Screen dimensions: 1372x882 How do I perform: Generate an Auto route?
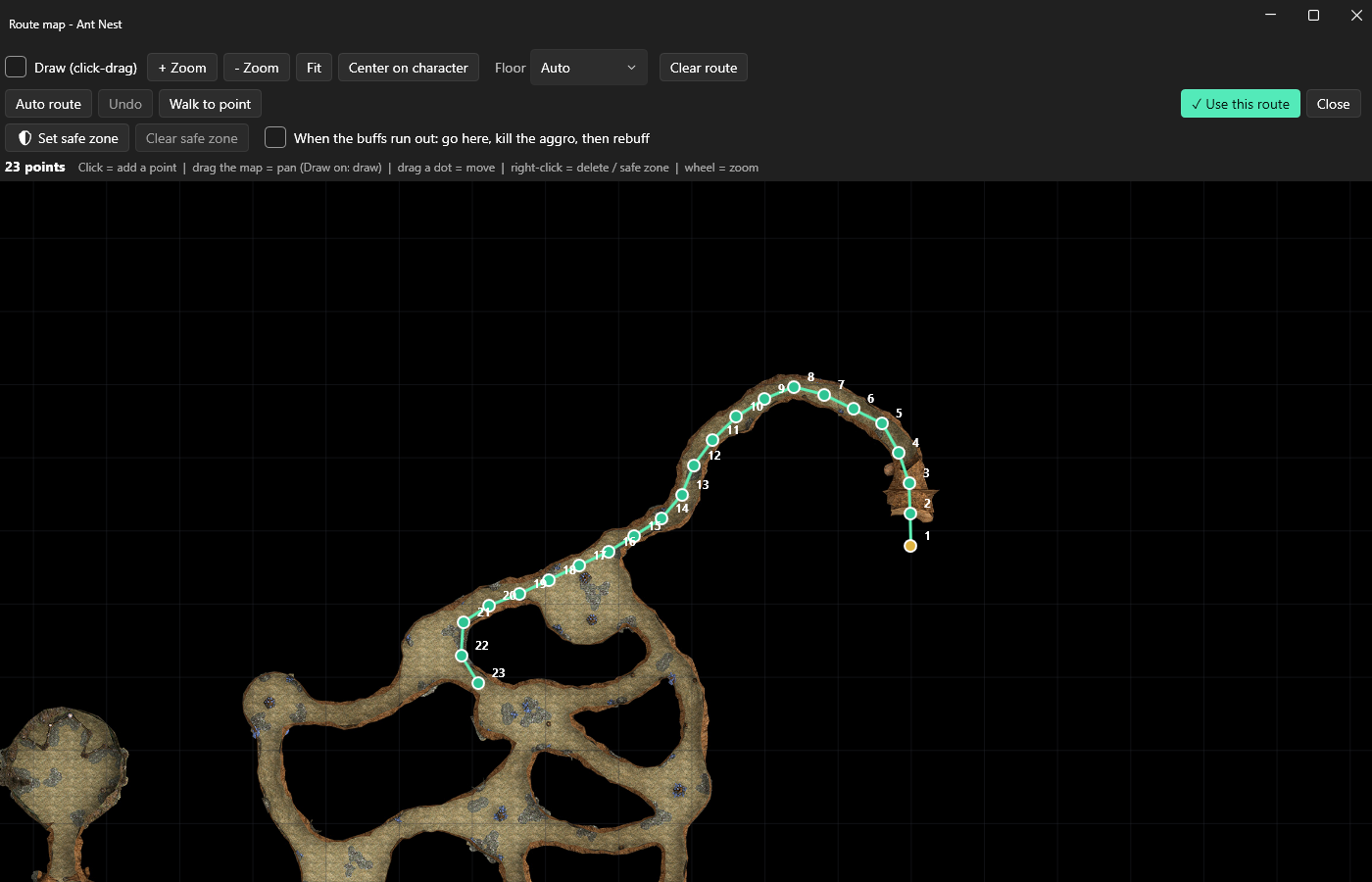pyautogui.click(x=49, y=104)
